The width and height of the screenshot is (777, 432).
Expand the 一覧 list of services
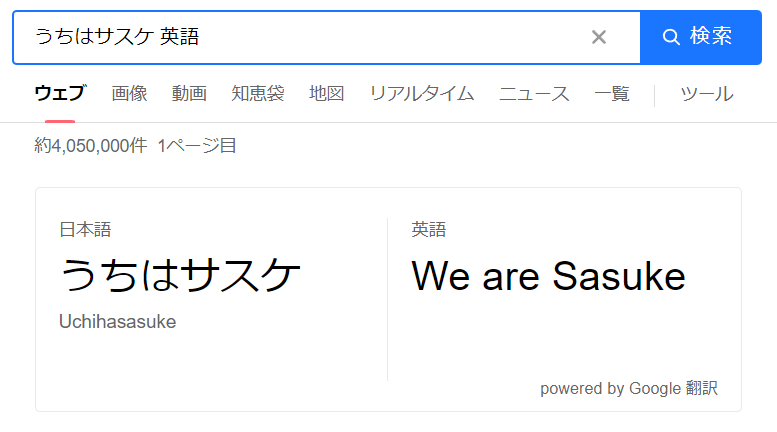(x=612, y=94)
